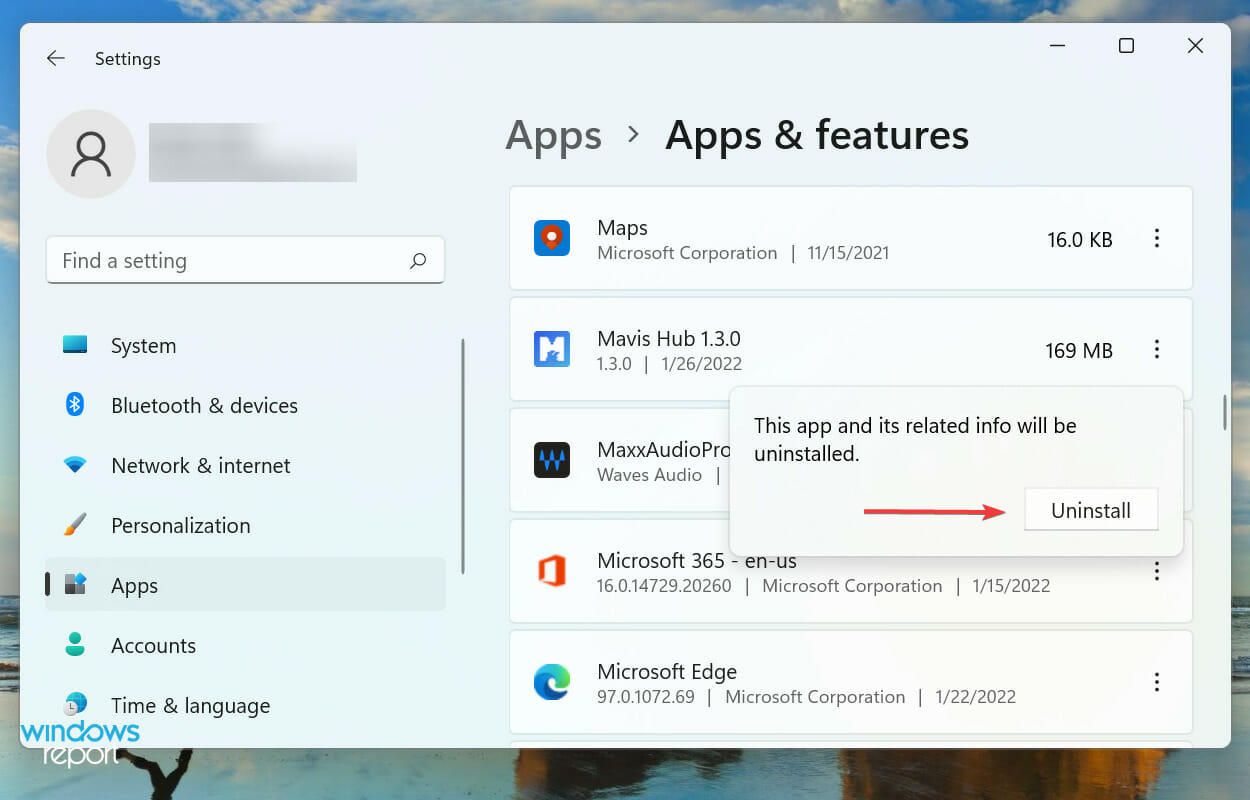Click the 169 MB size value
The image size is (1250, 800).
1079,351
